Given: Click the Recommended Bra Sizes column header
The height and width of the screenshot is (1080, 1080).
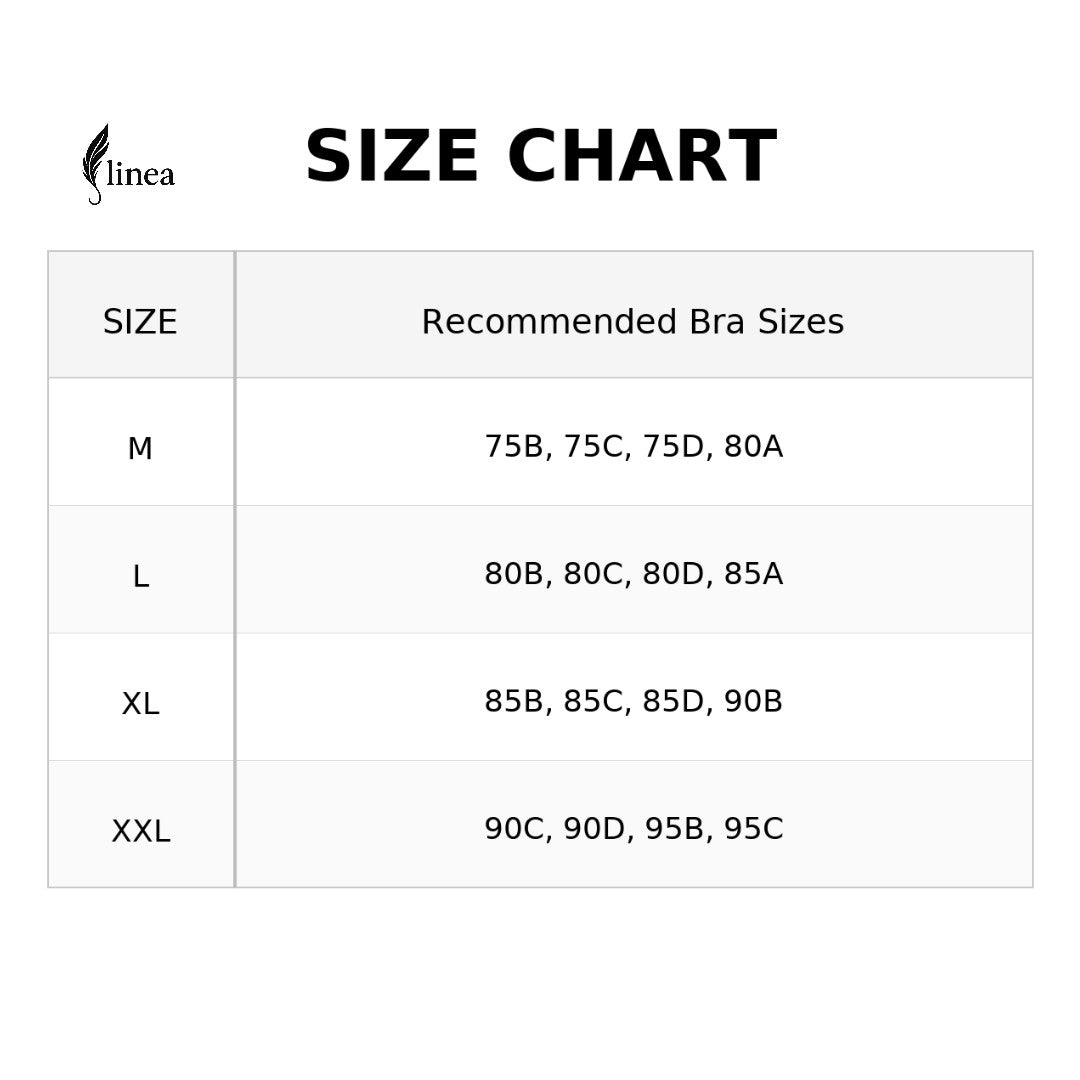Looking at the screenshot, I should (632, 322).
